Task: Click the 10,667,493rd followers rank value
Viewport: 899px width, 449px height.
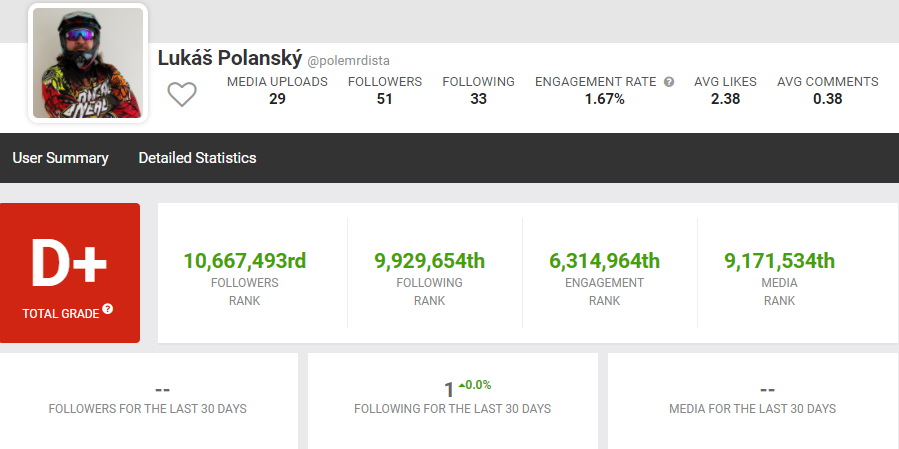Action: coord(245,261)
